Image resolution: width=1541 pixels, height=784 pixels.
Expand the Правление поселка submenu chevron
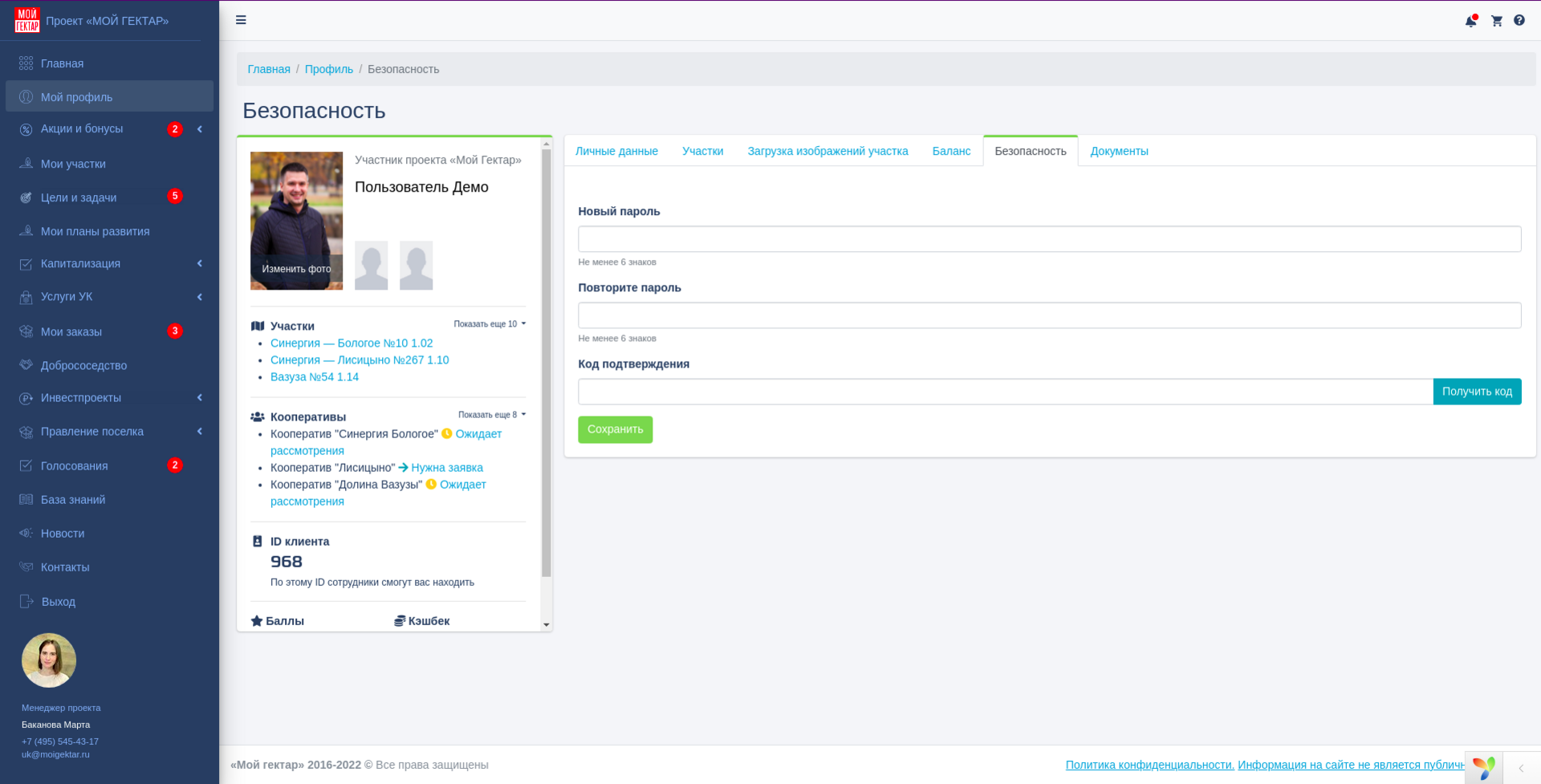tap(200, 431)
